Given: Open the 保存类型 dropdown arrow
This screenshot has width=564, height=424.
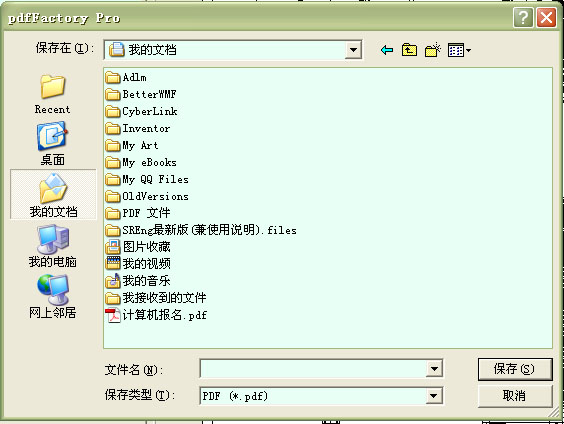Looking at the screenshot, I should click(434, 396).
